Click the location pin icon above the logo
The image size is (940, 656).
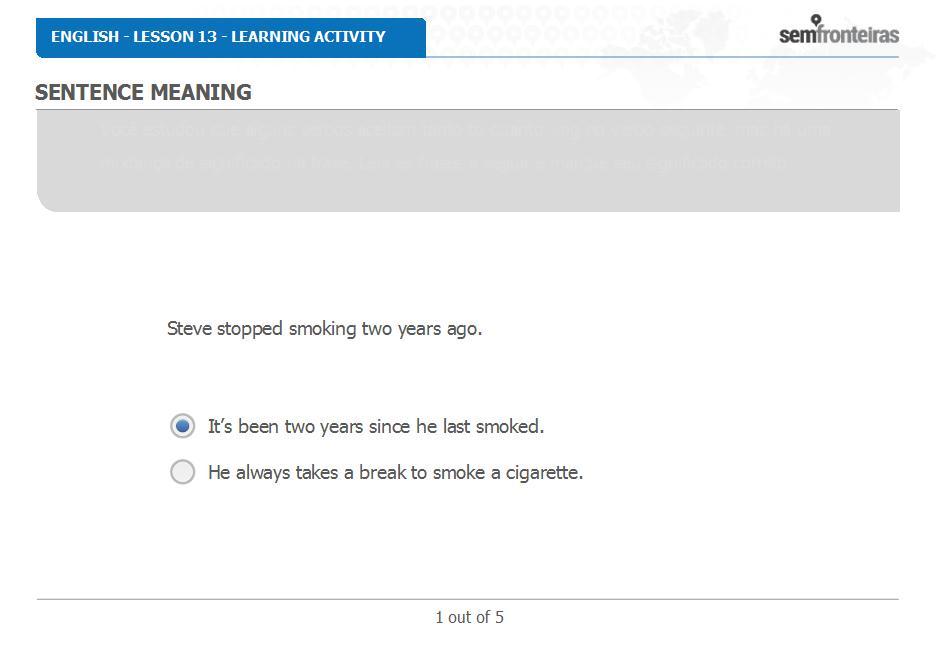pos(816,20)
